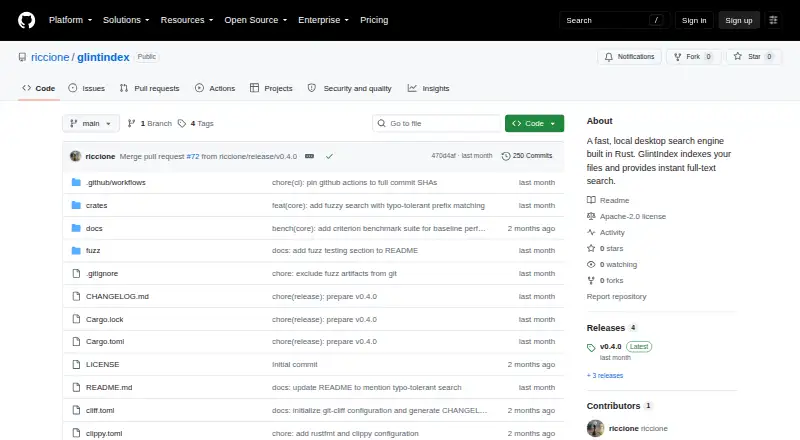800x440 pixels.
Task: Switch to the Projects tab
Action: click(271, 88)
